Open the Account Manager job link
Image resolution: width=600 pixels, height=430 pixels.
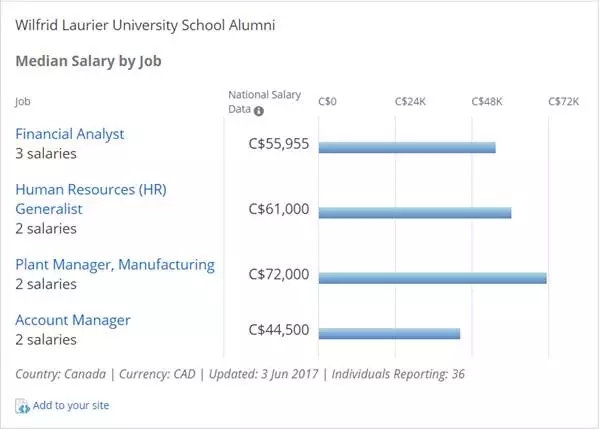[x=73, y=320]
